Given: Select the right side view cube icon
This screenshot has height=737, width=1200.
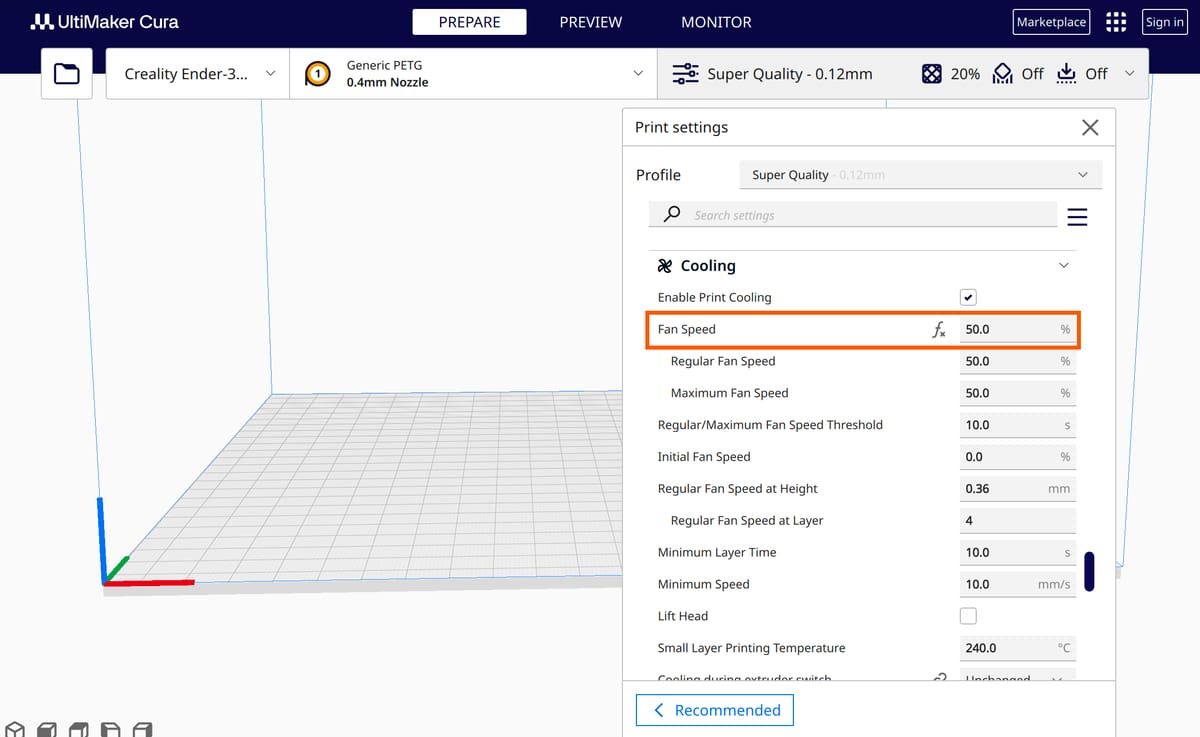Looking at the screenshot, I should (x=143, y=729).
